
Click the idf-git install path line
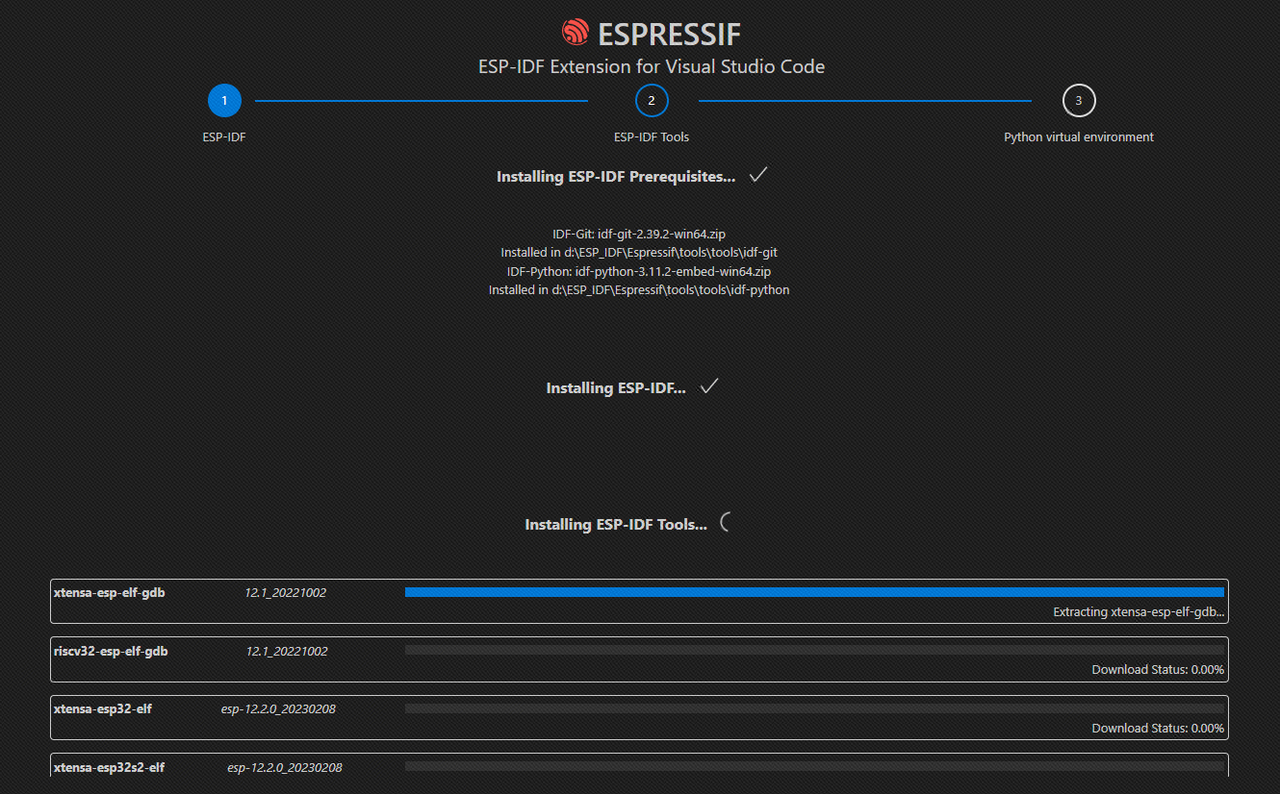[x=639, y=252]
